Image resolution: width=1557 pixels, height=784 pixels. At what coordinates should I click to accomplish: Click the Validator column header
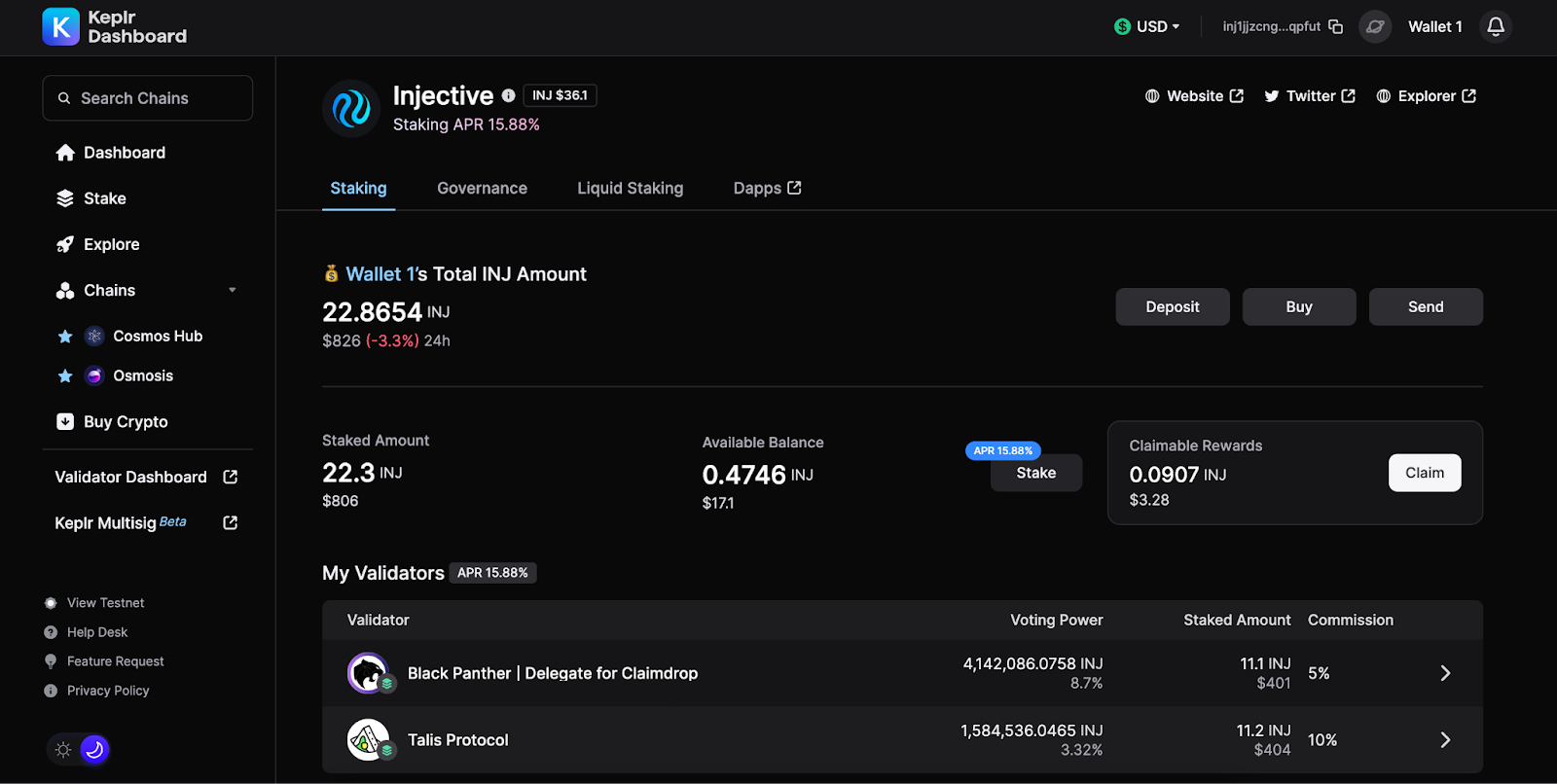378,620
